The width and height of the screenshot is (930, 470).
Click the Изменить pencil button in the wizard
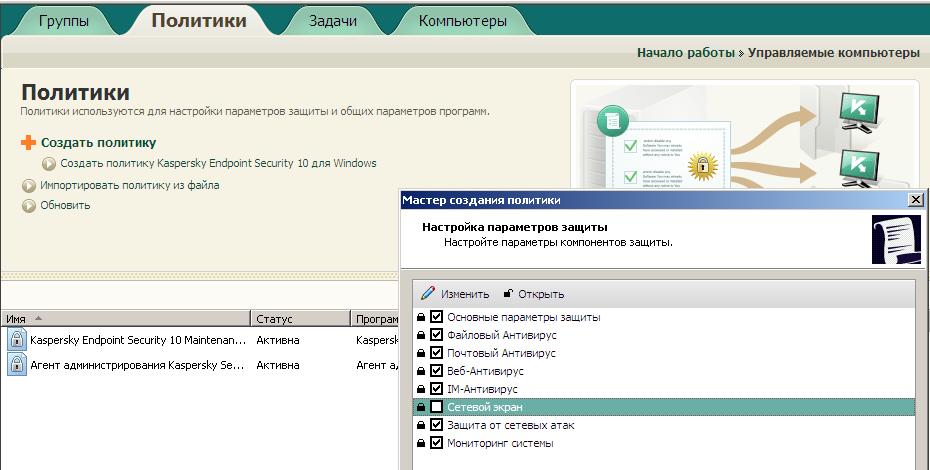[455, 294]
